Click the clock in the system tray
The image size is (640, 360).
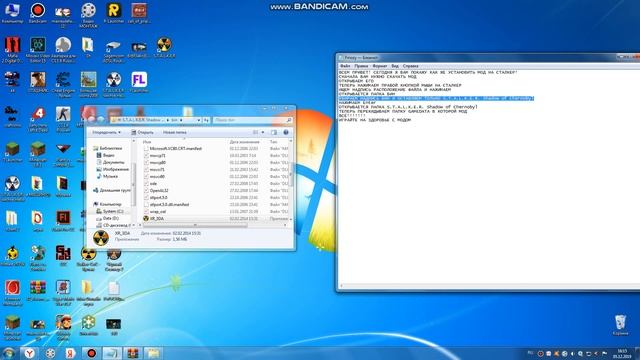click(622, 353)
